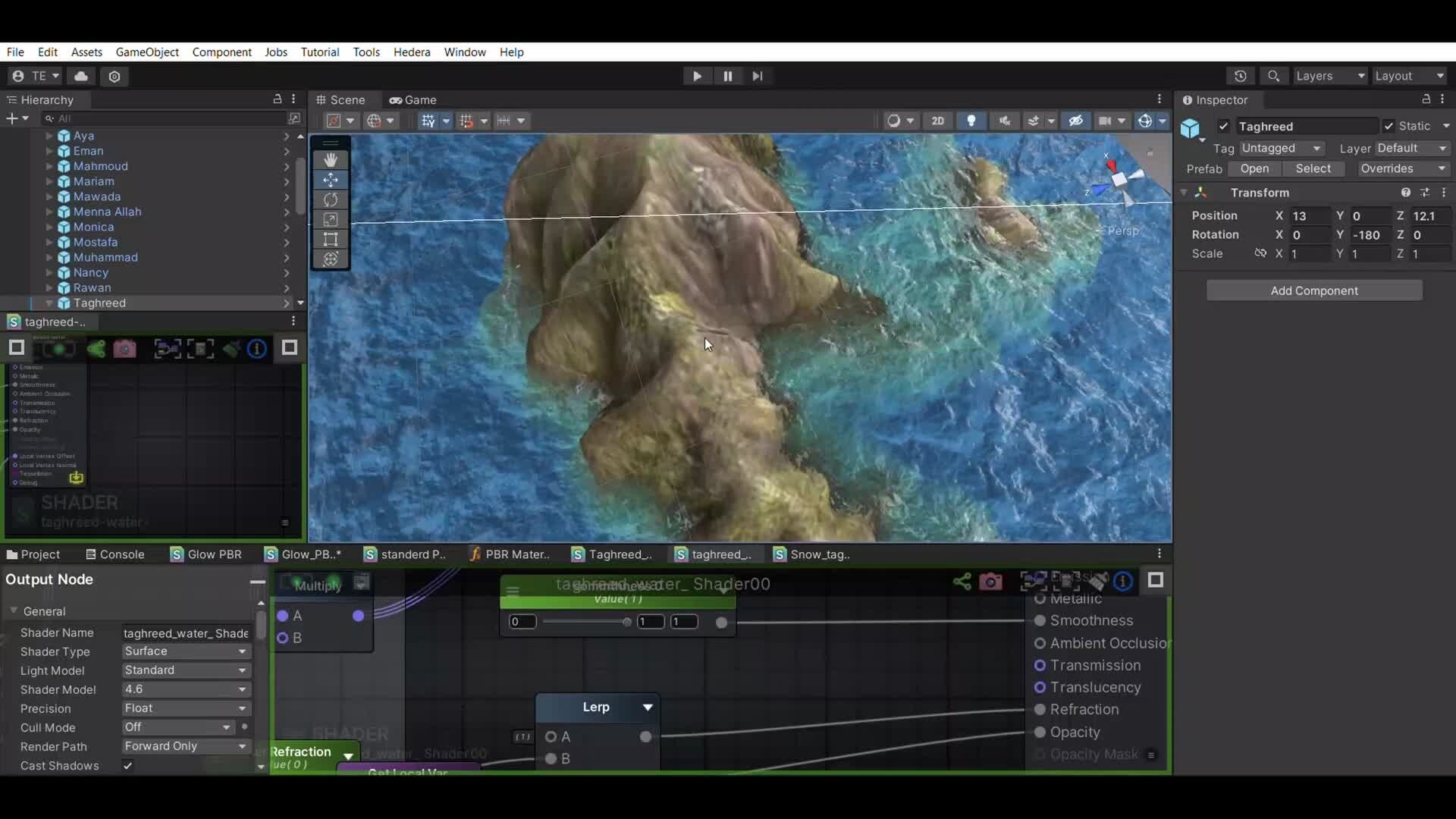Click info icon in taghreed shader panel
Screen dimensions: 1456x819
[x=257, y=349]
